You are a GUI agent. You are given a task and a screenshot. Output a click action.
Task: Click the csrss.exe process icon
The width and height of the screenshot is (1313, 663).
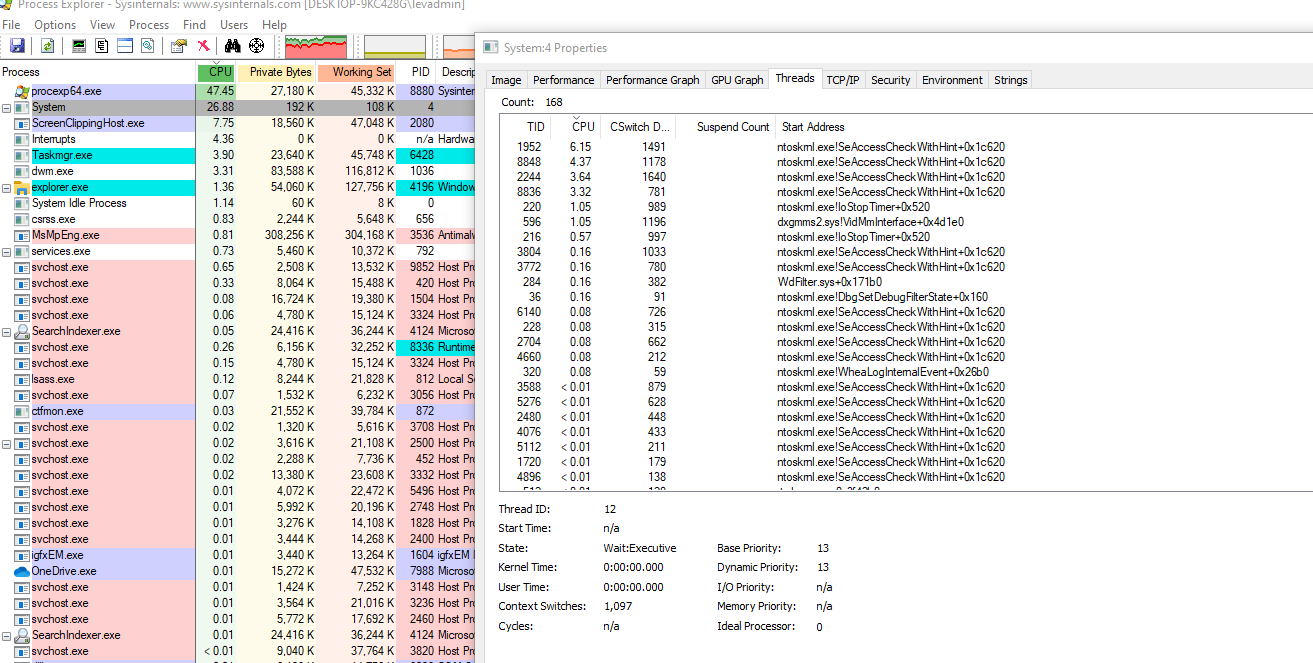pos(22,219)
